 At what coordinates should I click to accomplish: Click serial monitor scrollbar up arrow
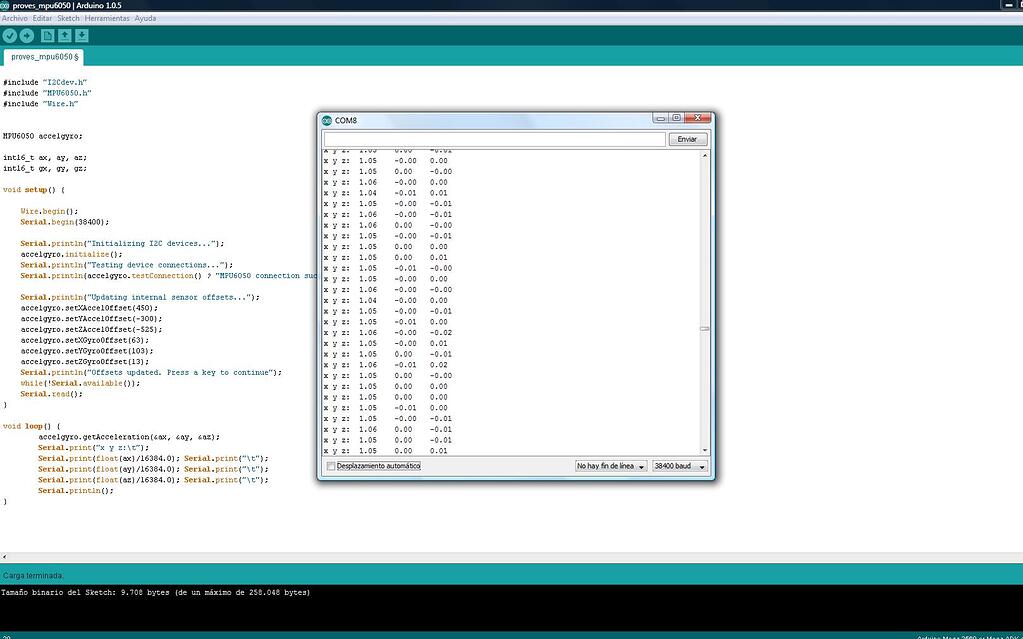click(705, 156)
